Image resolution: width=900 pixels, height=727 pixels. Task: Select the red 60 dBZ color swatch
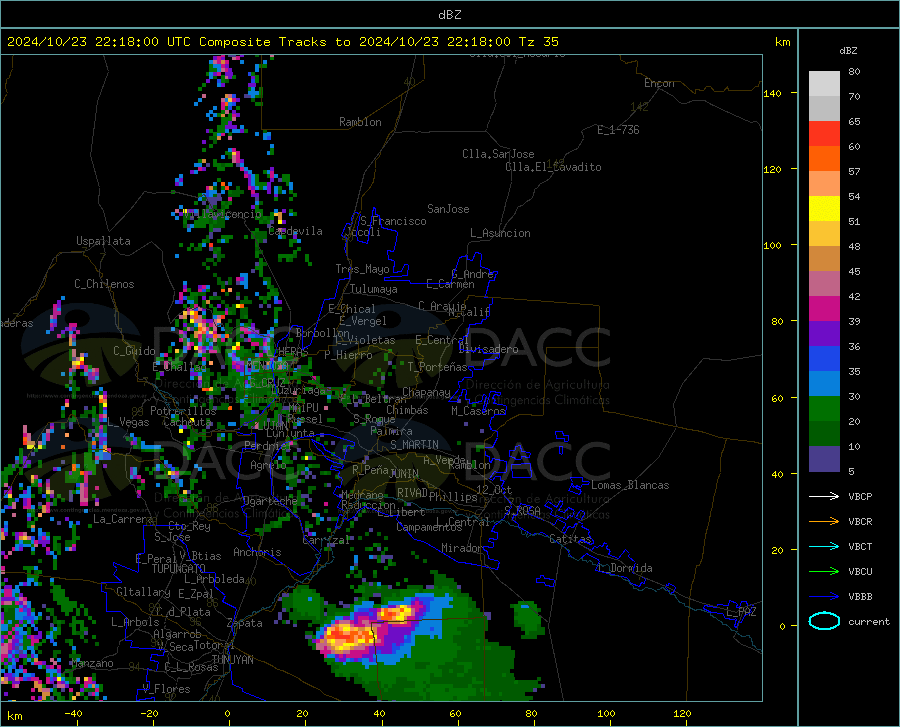824,134
